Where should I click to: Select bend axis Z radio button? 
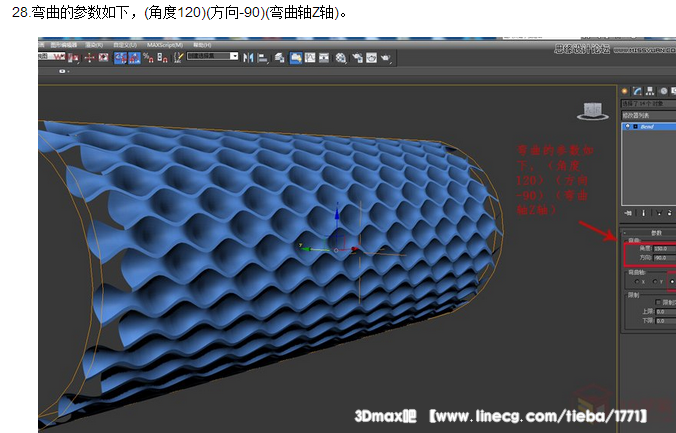pyautogui.click(x=672, y=282)
